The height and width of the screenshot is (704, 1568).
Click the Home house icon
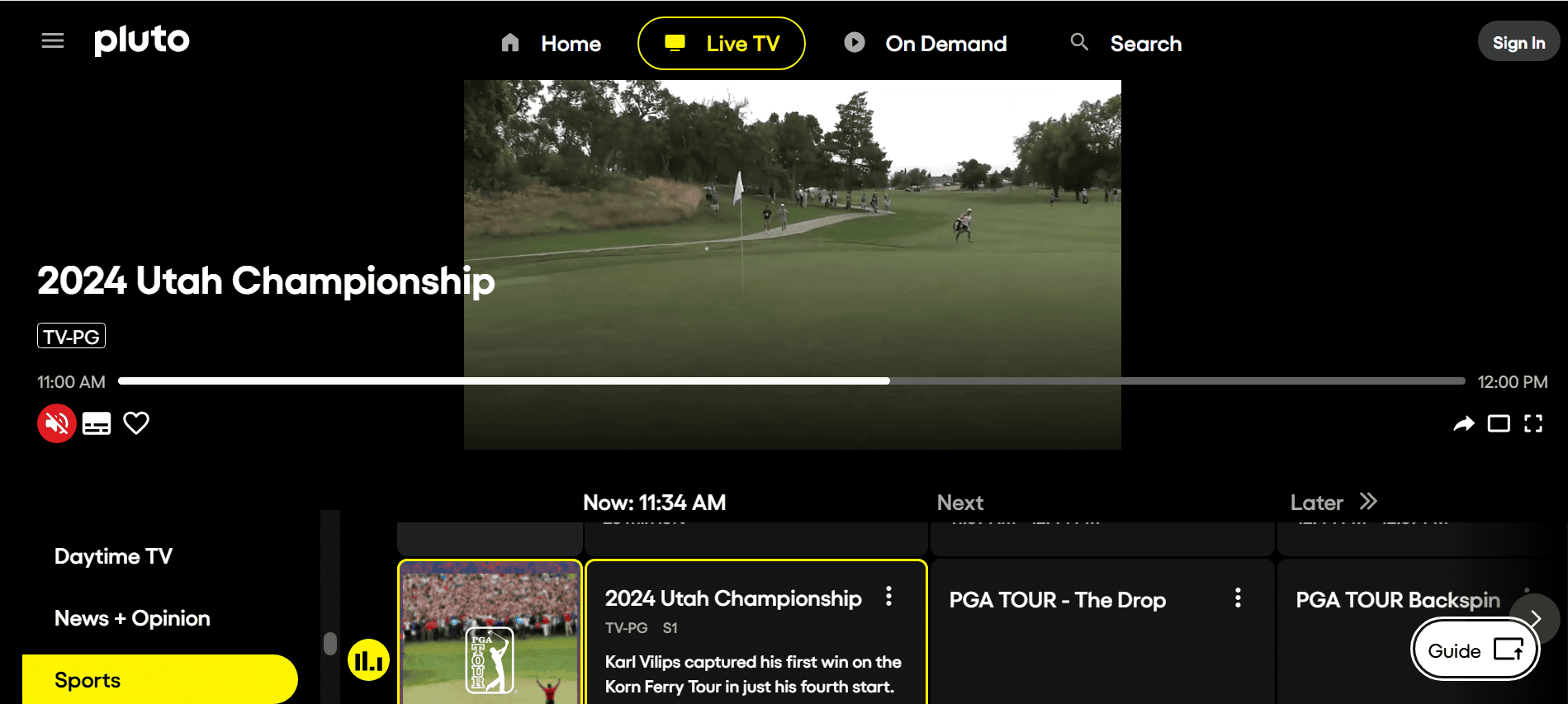(x=510, y=43)
